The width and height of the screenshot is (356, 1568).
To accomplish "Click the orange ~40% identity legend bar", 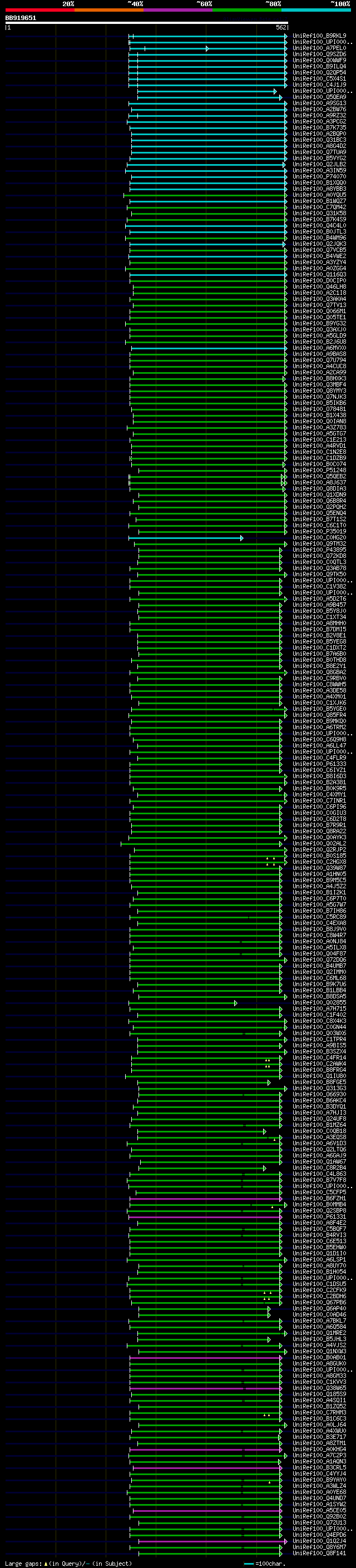I will (x=109, y=10).
